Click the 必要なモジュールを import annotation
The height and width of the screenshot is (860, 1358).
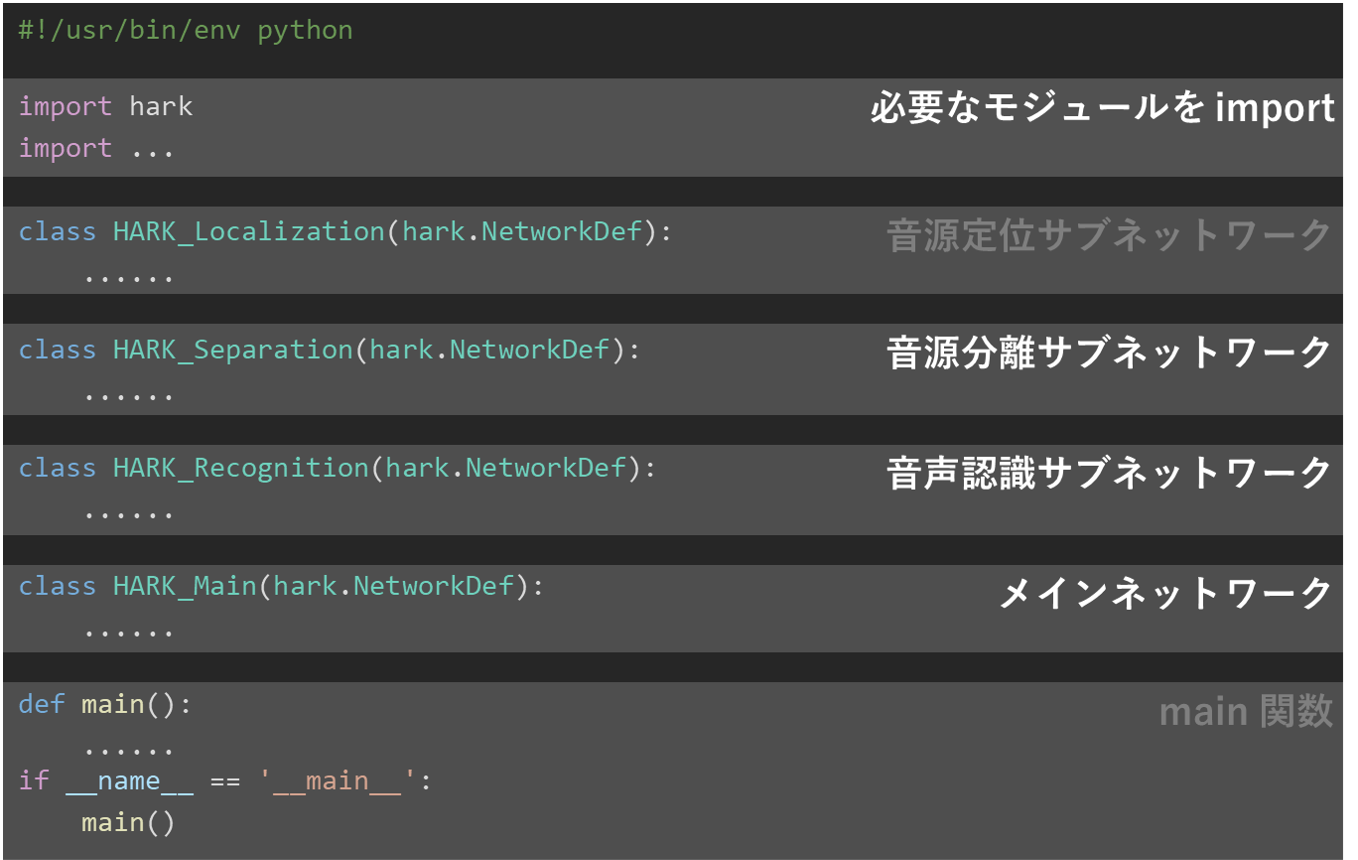[x=1095, y=106]
